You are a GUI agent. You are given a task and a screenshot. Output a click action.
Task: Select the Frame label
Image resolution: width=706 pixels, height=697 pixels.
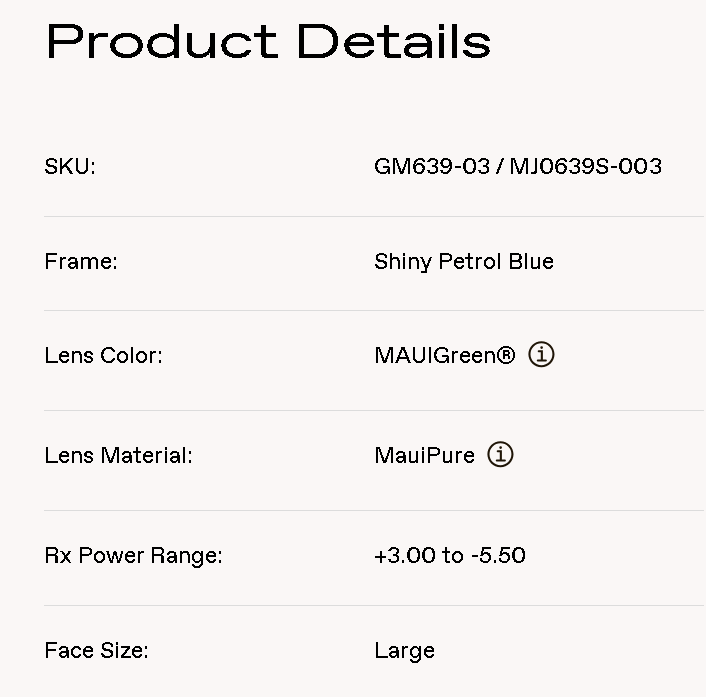(x=81, y=262)
